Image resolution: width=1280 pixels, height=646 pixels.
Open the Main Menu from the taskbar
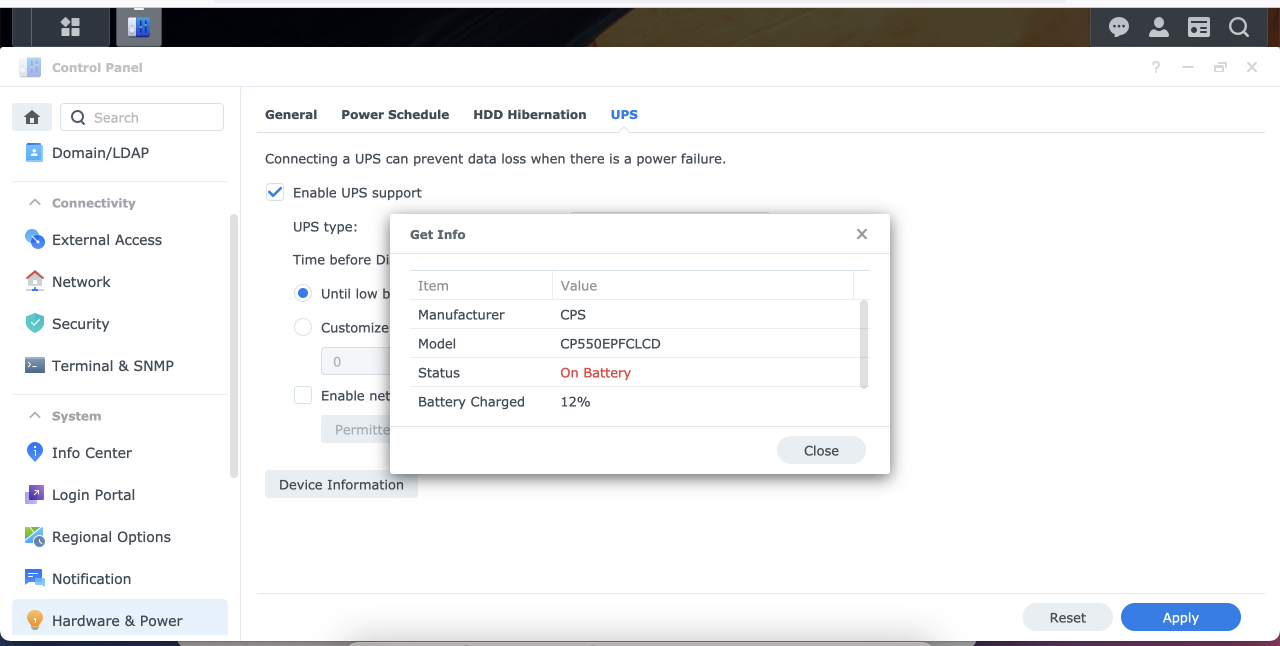[69, 26]
